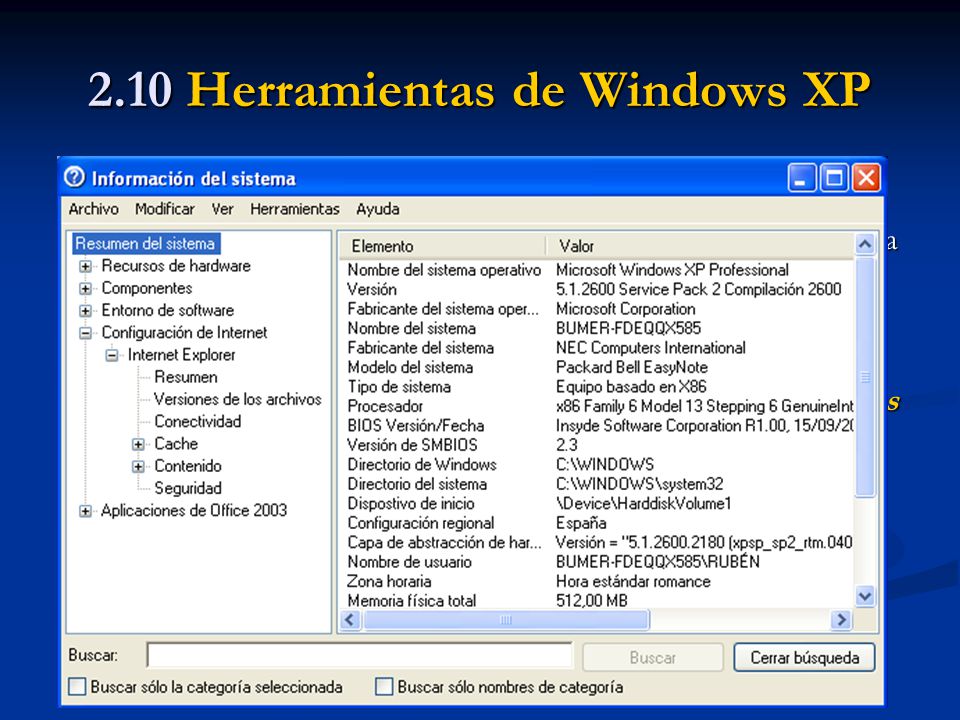
Task: Open the Ayuda menu
Action: pos(378,209)
